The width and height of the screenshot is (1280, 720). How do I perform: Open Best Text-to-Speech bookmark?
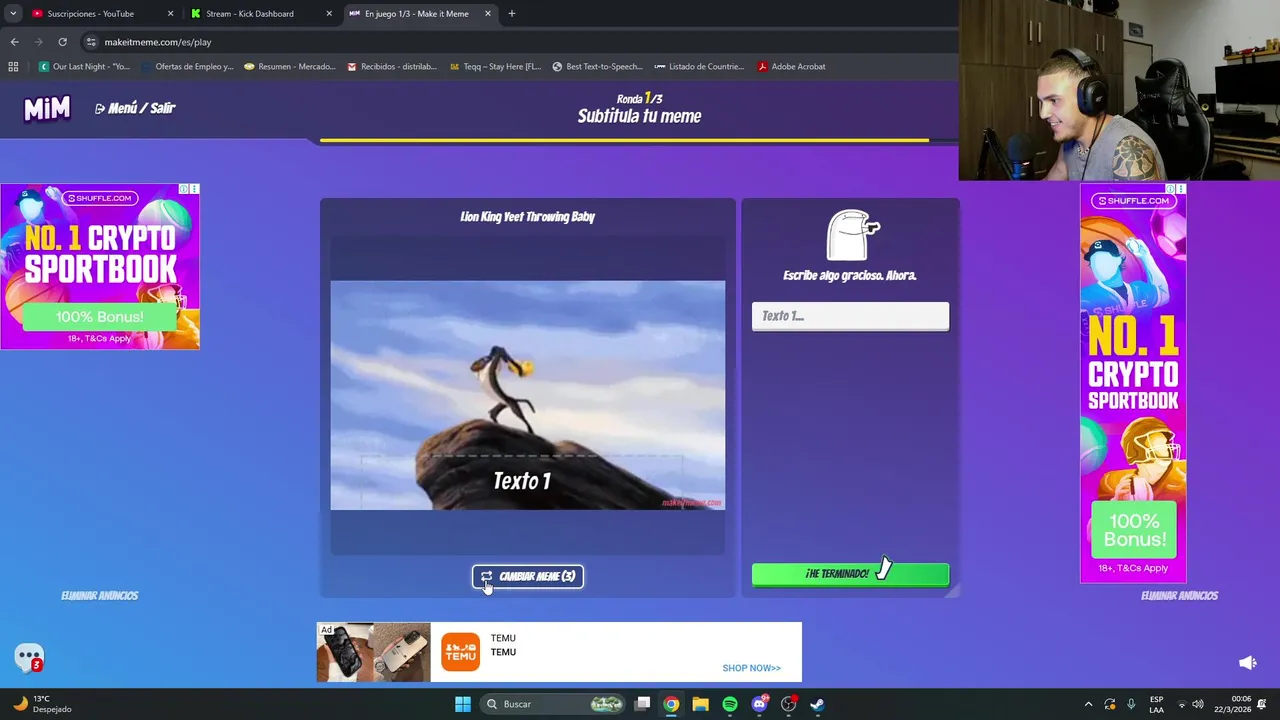pyautogui.click(x=598, y=67)
